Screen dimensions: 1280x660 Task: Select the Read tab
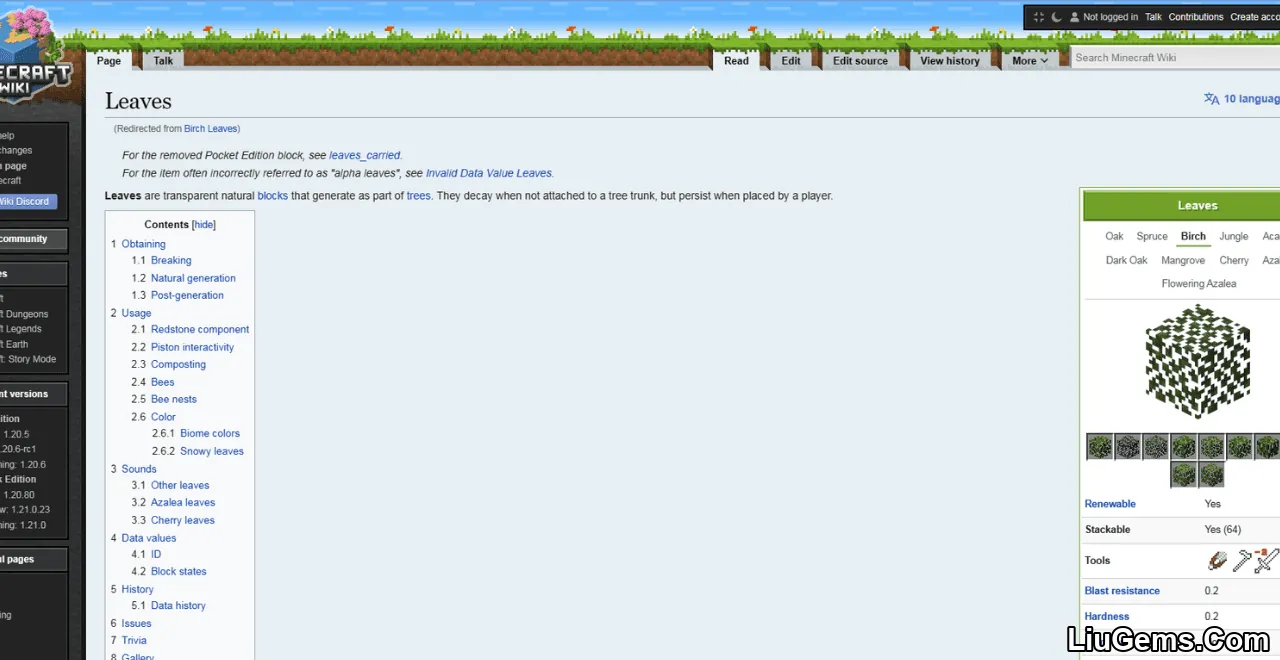[x=736, y=61]
